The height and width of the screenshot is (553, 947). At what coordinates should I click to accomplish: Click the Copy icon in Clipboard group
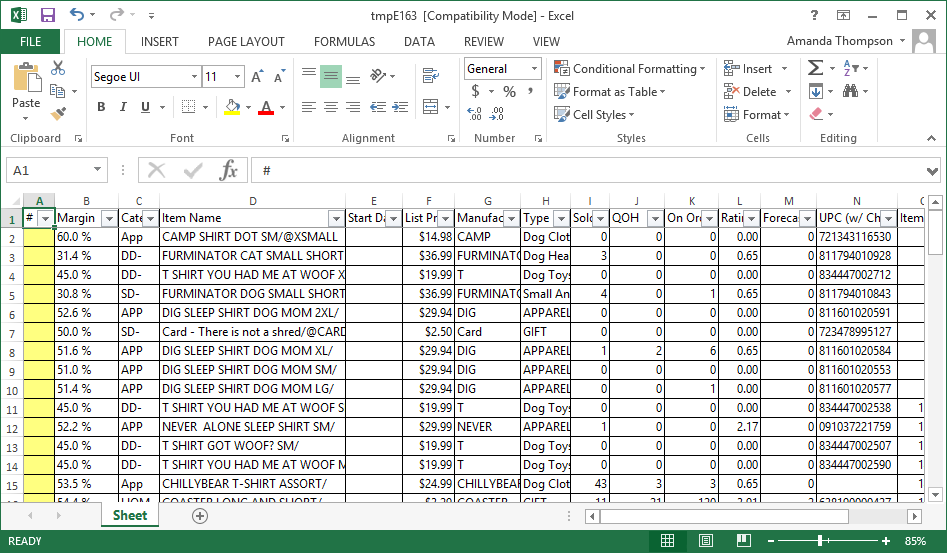[x=58, y=91]
